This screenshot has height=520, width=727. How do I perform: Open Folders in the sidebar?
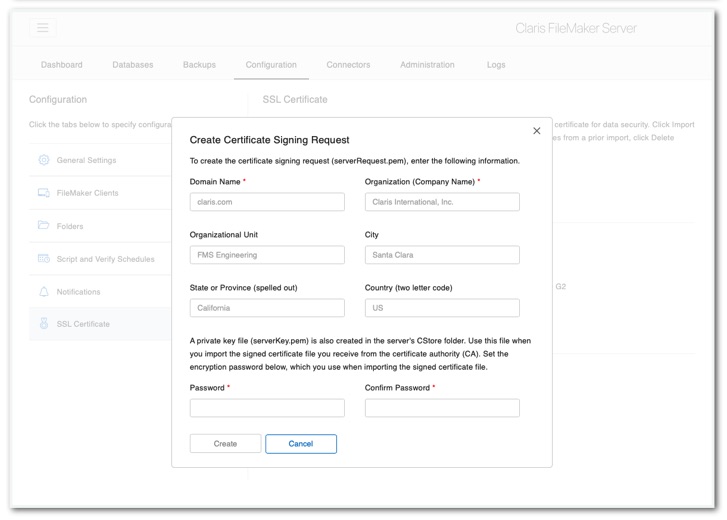(100, 226)
